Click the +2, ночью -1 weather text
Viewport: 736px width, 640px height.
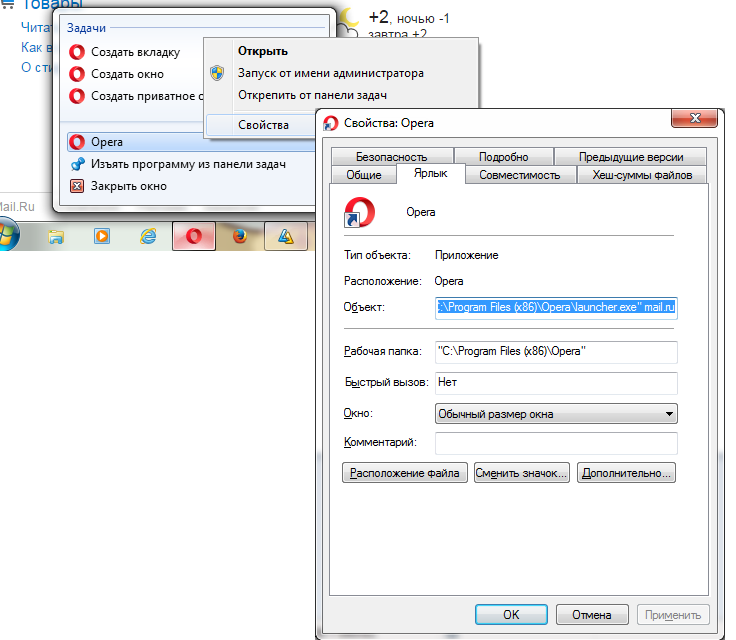tap(409, 18)
